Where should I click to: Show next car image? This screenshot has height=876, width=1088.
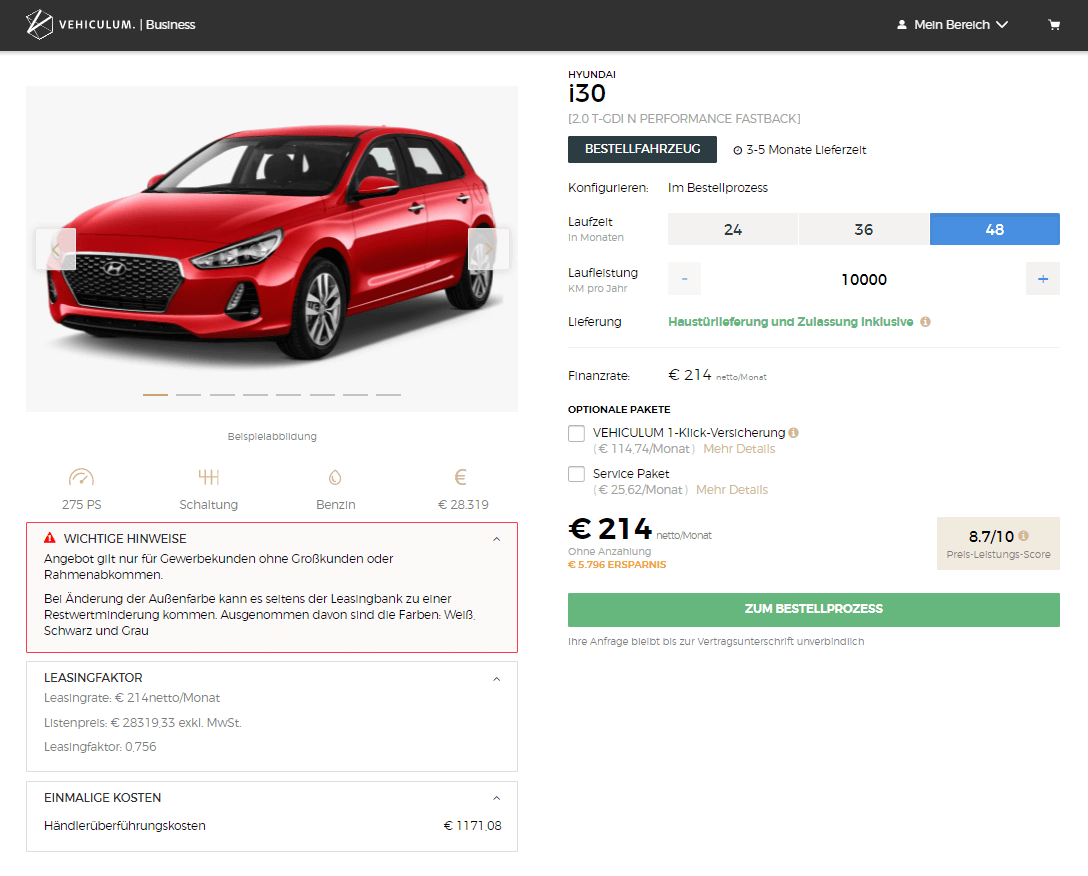tap(488, 249)
